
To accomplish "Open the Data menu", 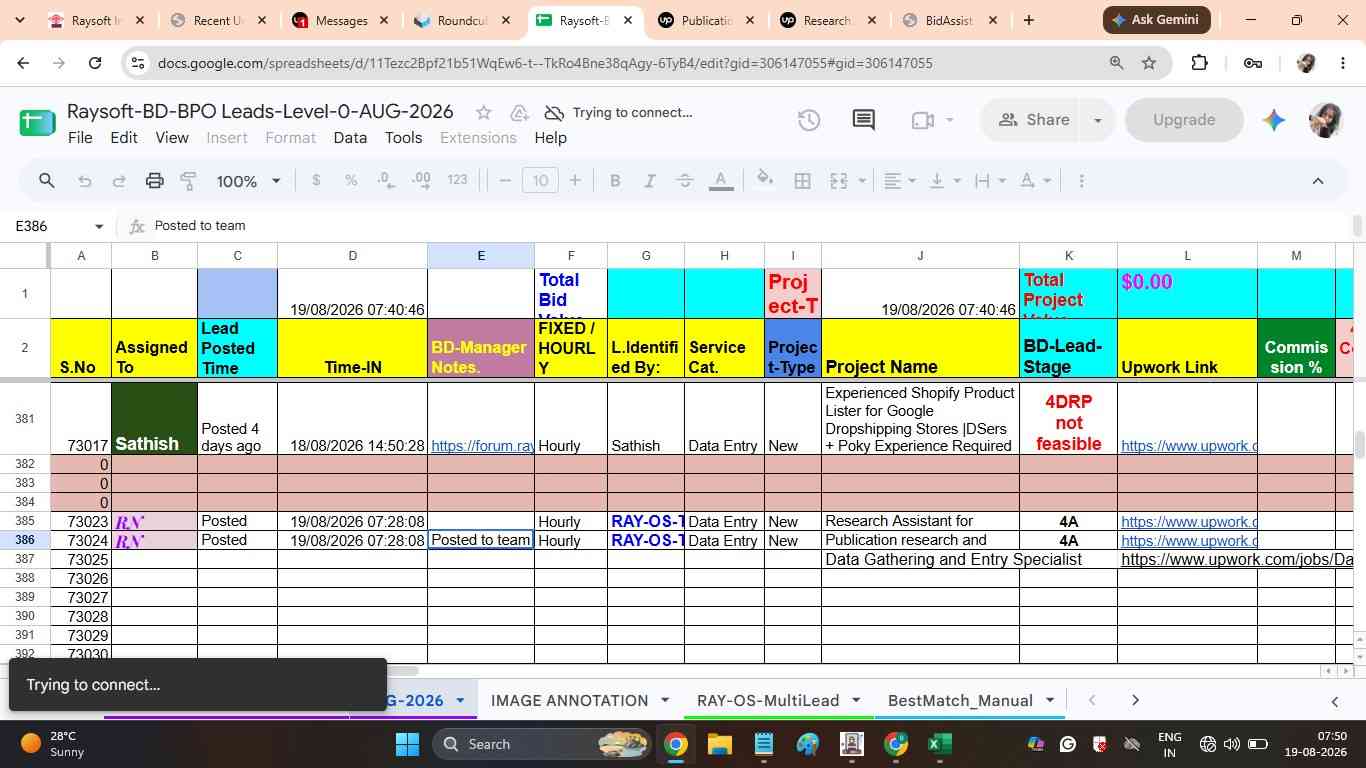I will tap(350, 138).
